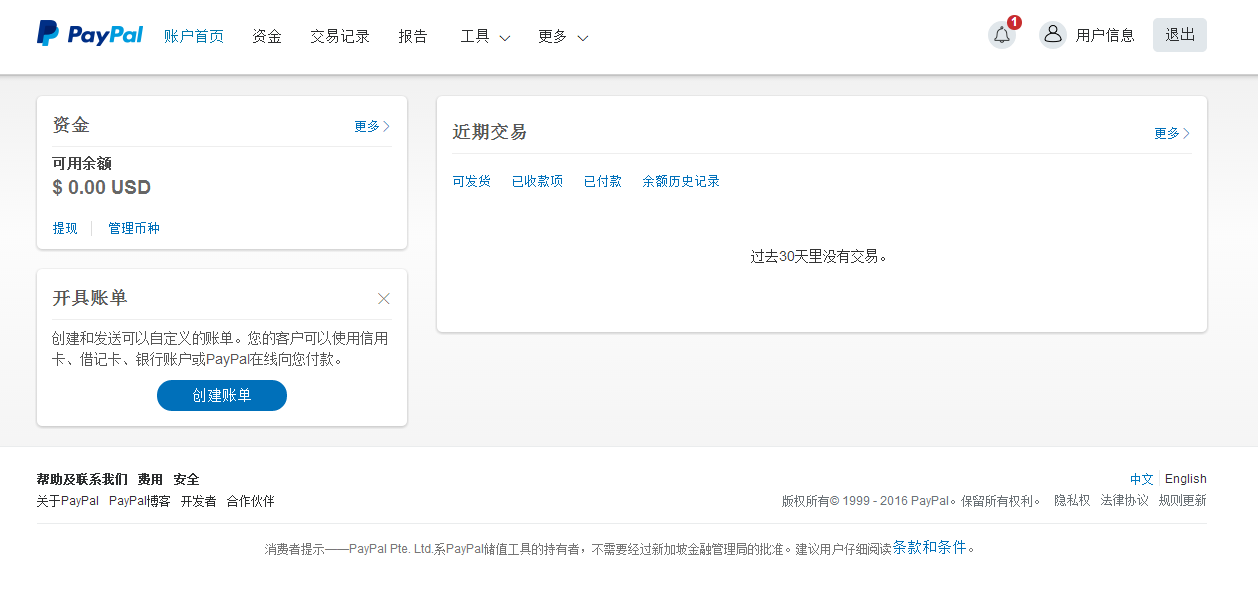Click 更多 link in 资金 card
The image size is (1258, 591).
coord(372,126)
